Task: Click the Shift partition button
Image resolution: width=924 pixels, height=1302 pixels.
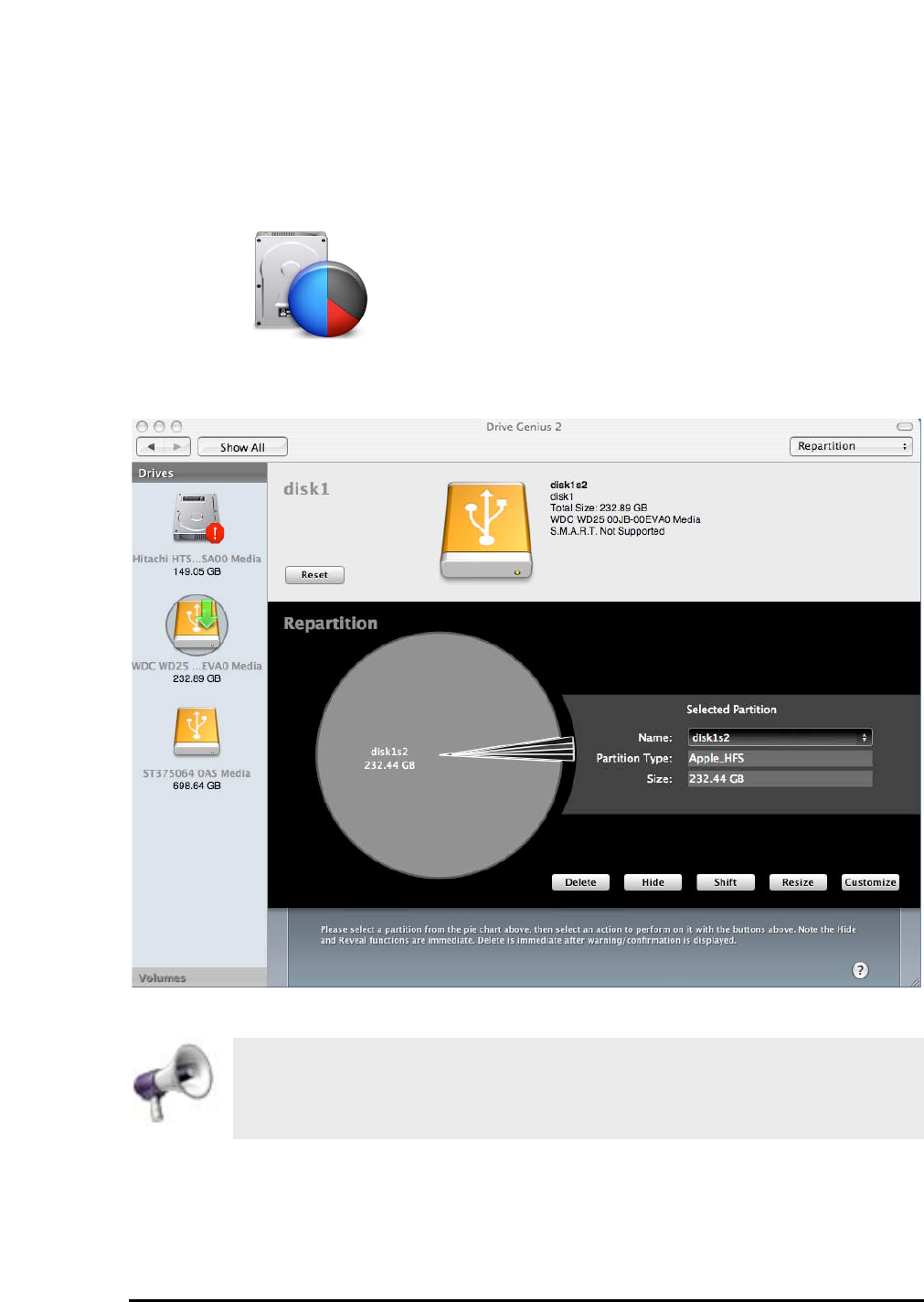Action: coord(726,882)
